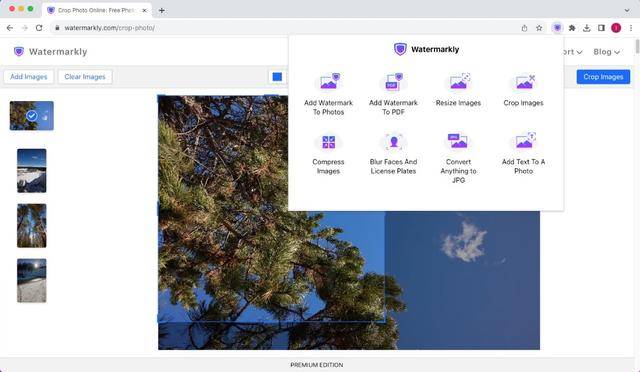The width and height of the screenshot is (640, 372).
Task: Toggle the checkmark on first thumbnail
Action: pos(31,116)
